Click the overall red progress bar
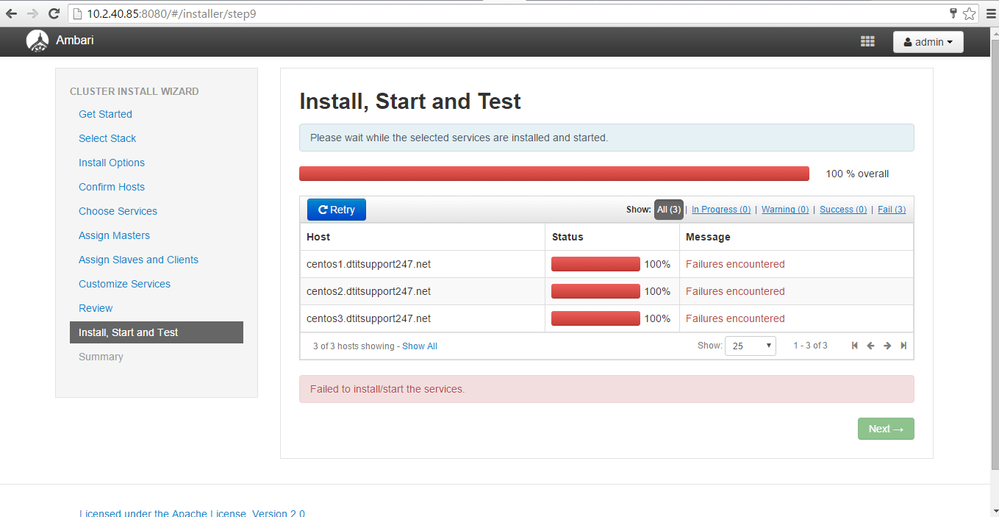The image size is (999, 517). [554, 173]
